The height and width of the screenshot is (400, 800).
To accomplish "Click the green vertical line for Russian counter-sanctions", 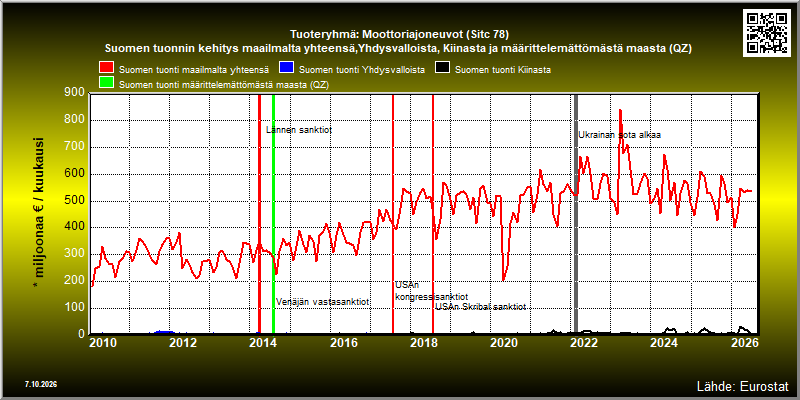I will click(x=273, y=214).
